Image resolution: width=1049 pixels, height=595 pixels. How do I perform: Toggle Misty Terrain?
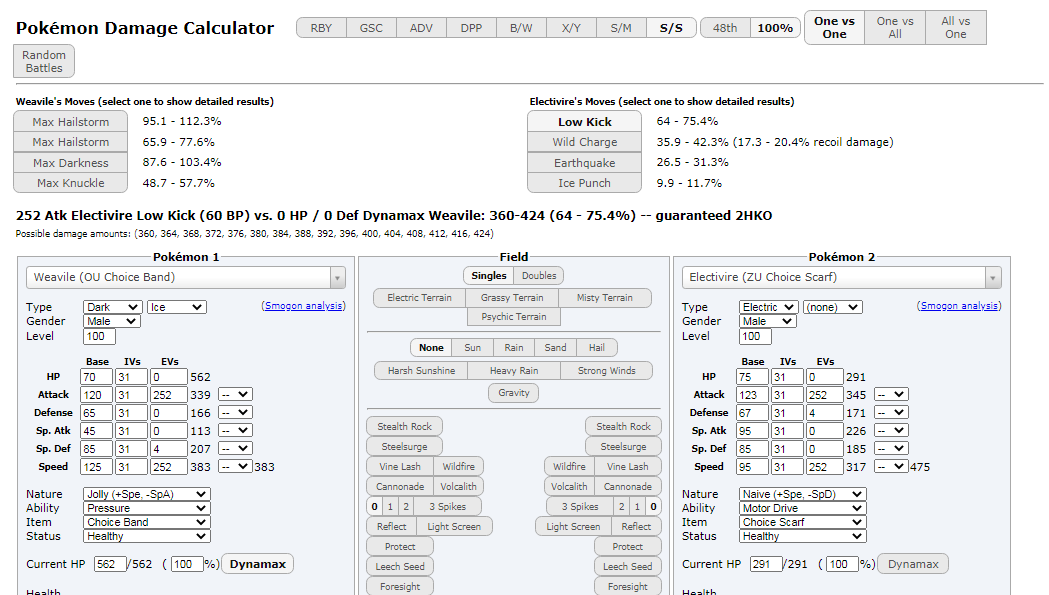pos(605,298)
